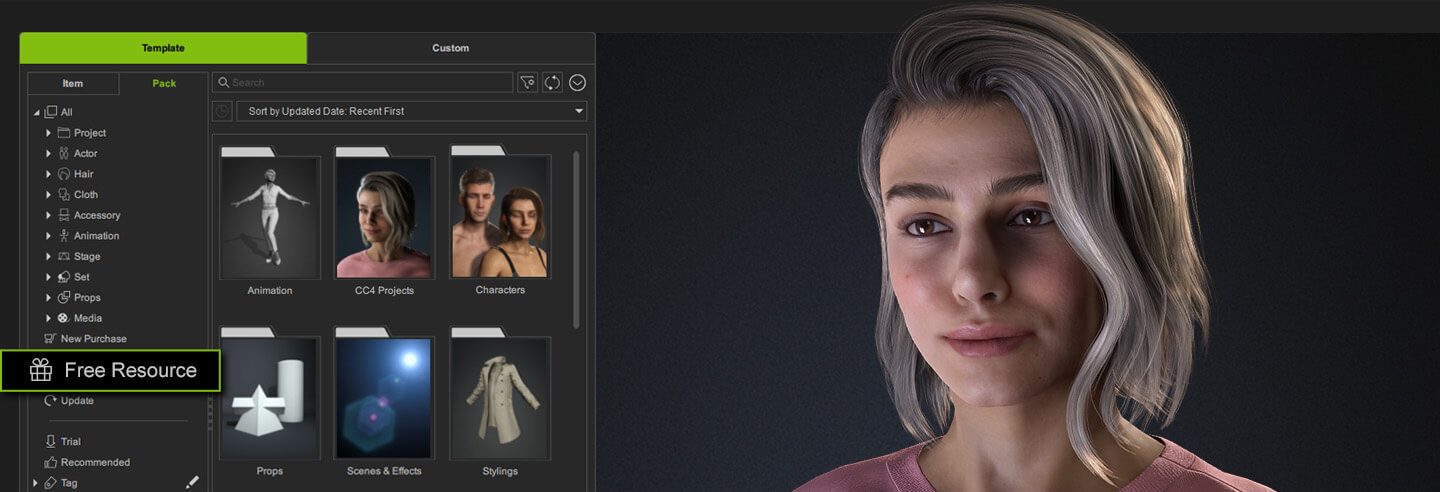Select the Trial filter item

point(70,442)
